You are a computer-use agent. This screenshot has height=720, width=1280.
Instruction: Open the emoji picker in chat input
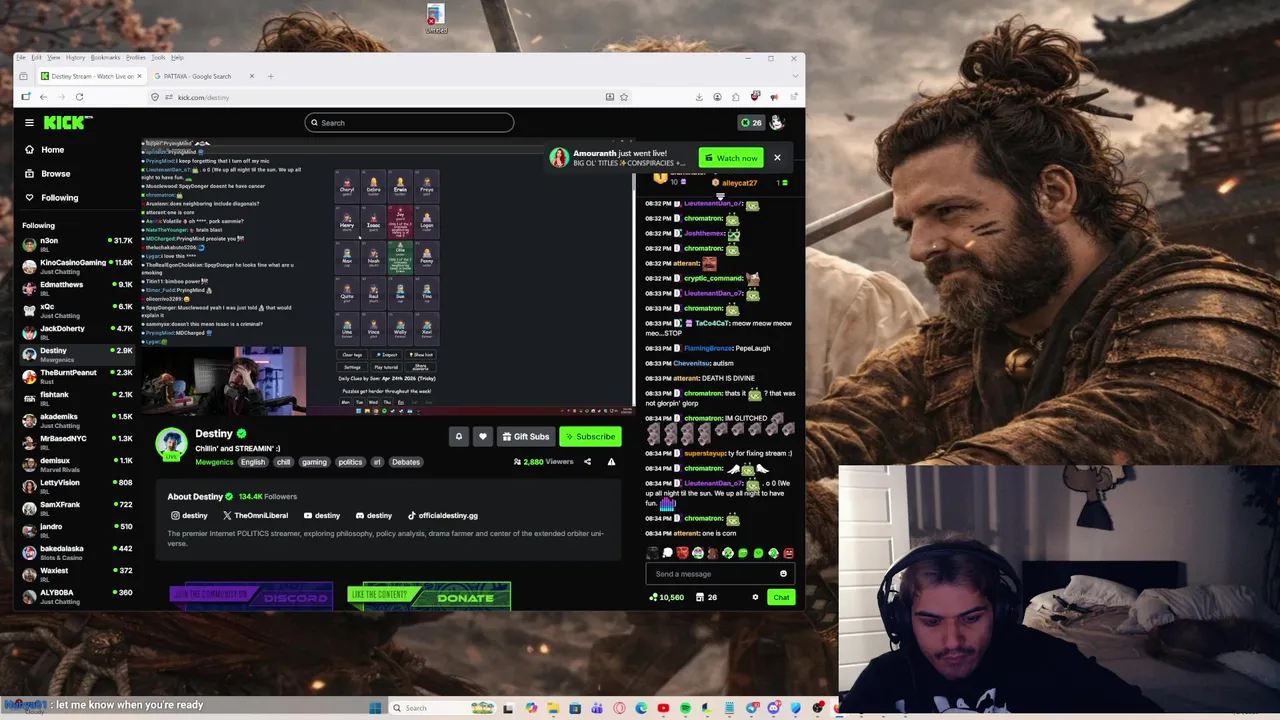[x=783, y=574]
